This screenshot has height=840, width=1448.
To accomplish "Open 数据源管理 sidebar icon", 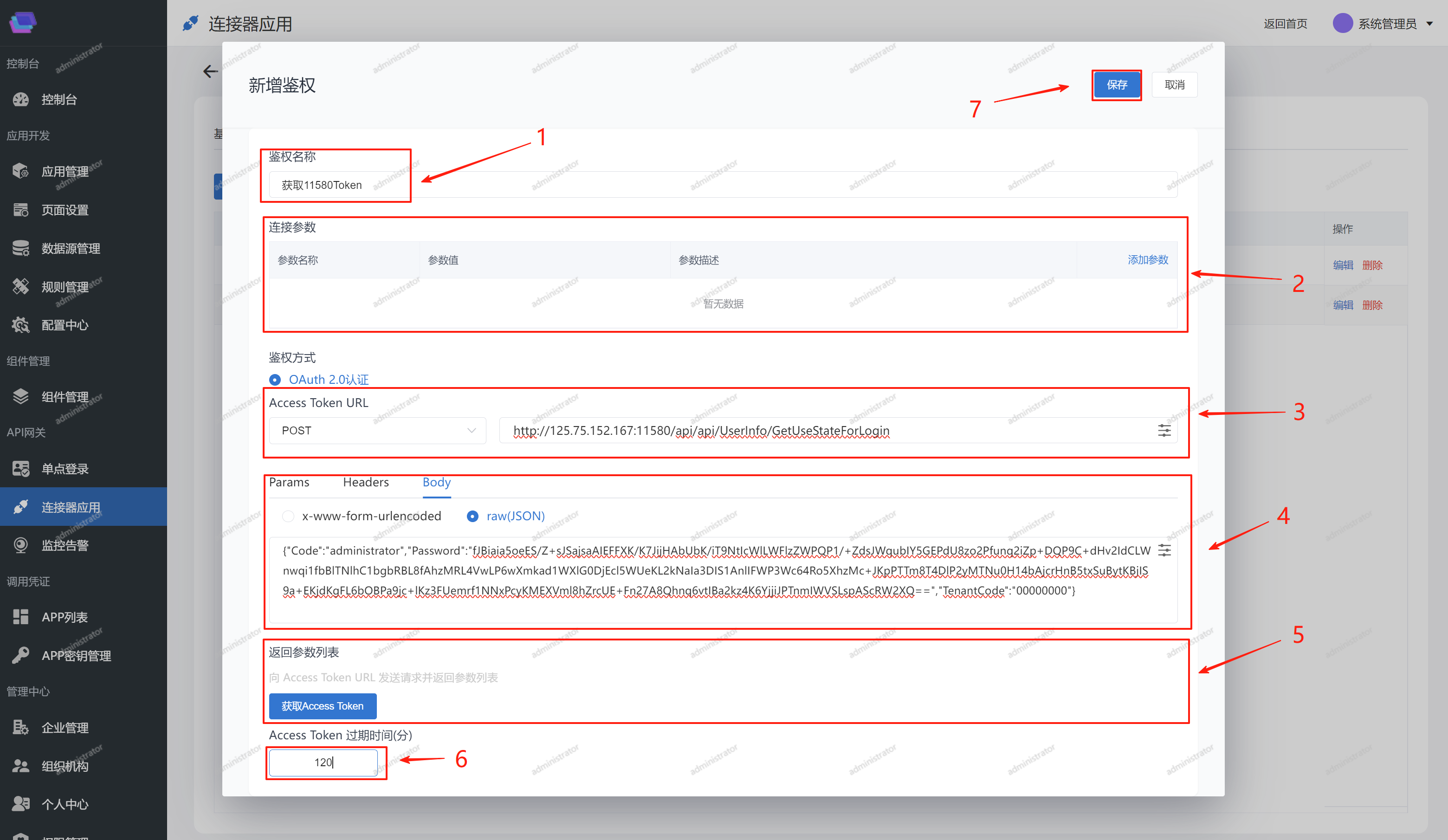I will [x=21, y=248].
